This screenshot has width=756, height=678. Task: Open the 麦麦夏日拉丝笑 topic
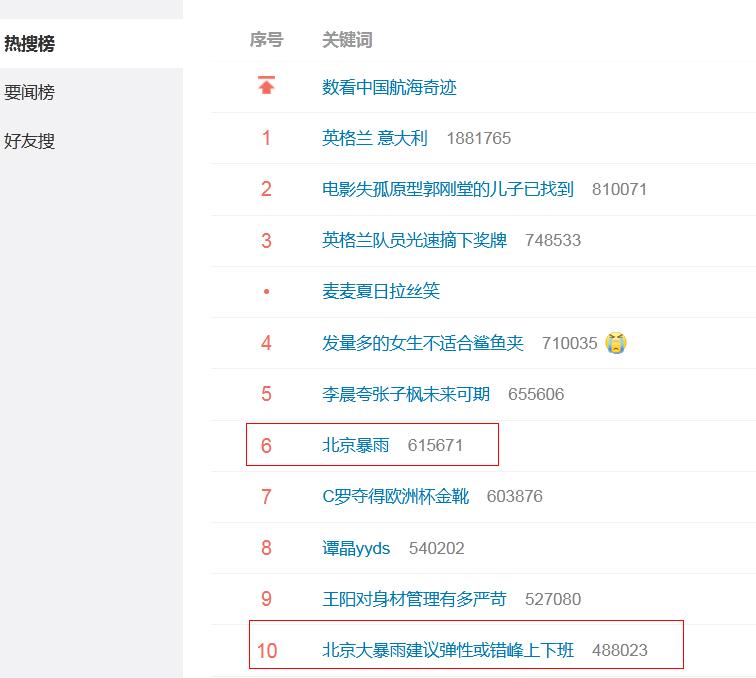pyautogui.click(x=380, y=291)
